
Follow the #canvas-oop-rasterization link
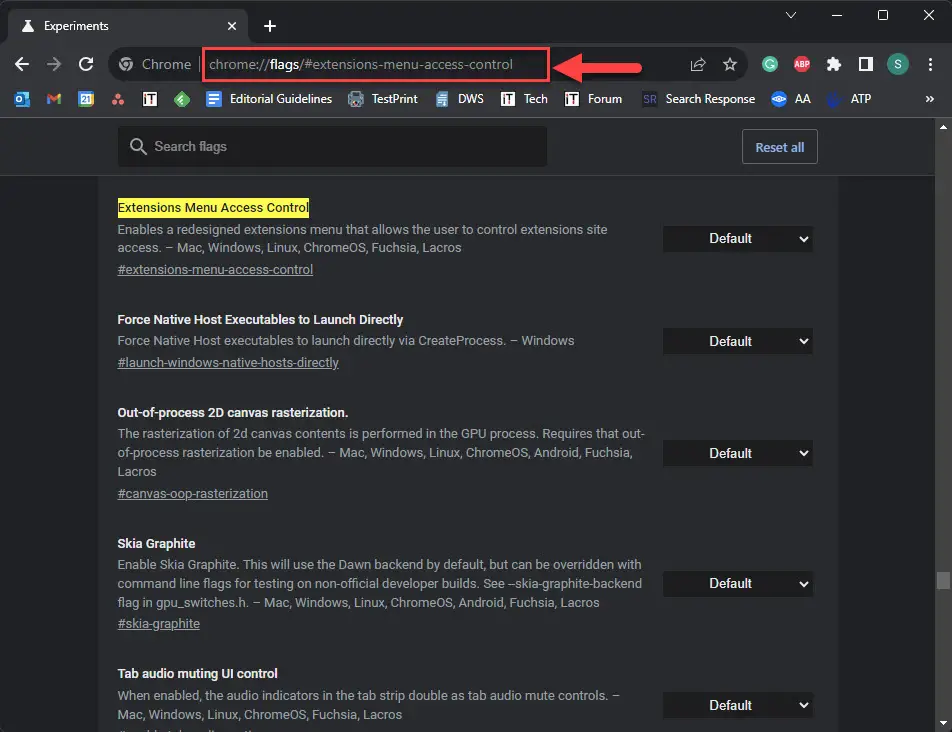(x=192, y=493)
